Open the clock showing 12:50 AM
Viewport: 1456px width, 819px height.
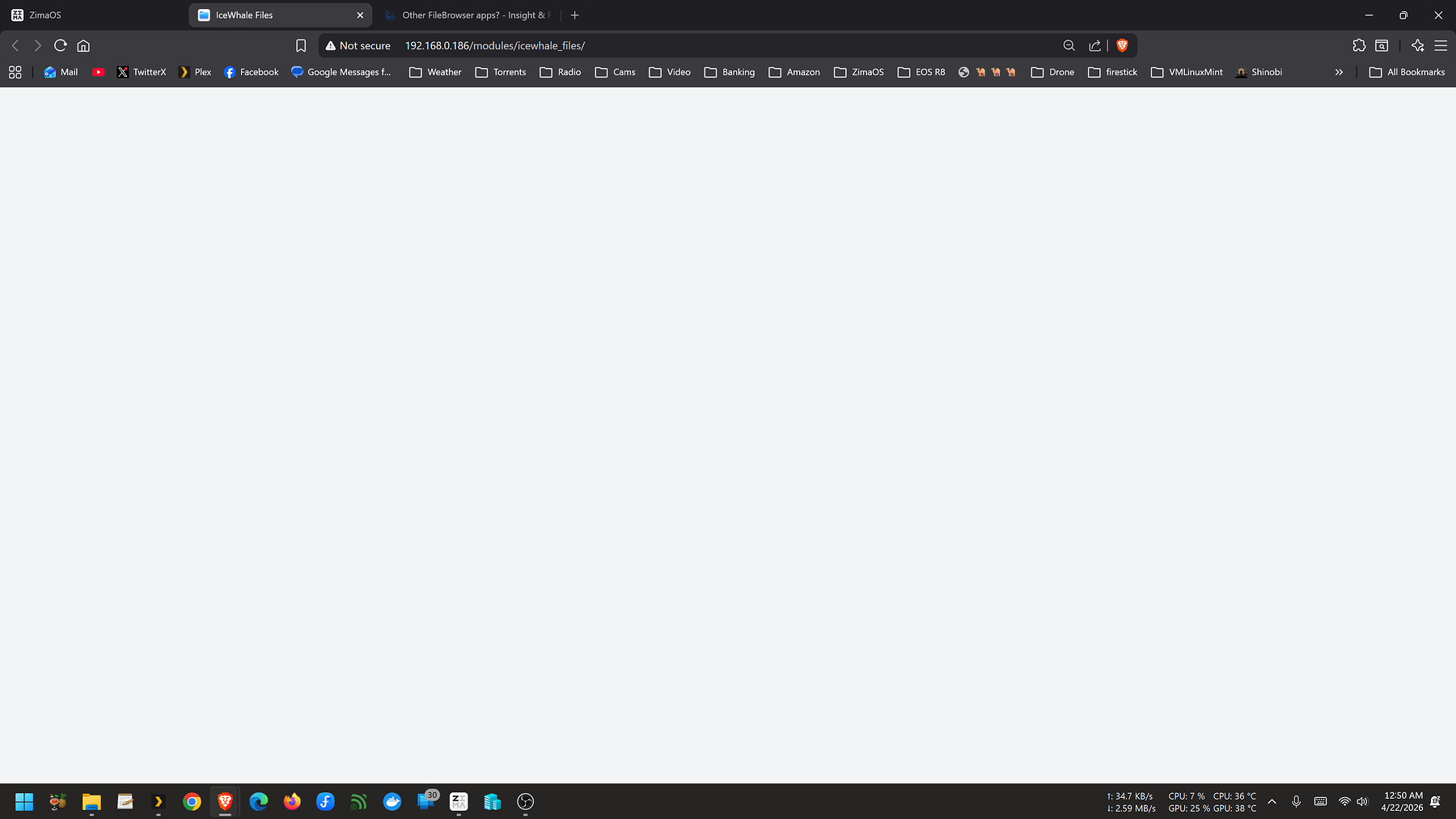coord(1403,802)
